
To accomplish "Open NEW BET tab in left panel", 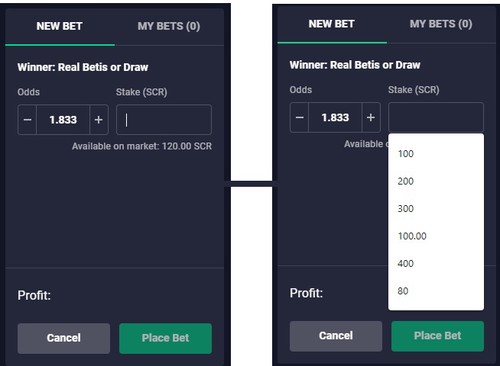I will click(60, 26).
